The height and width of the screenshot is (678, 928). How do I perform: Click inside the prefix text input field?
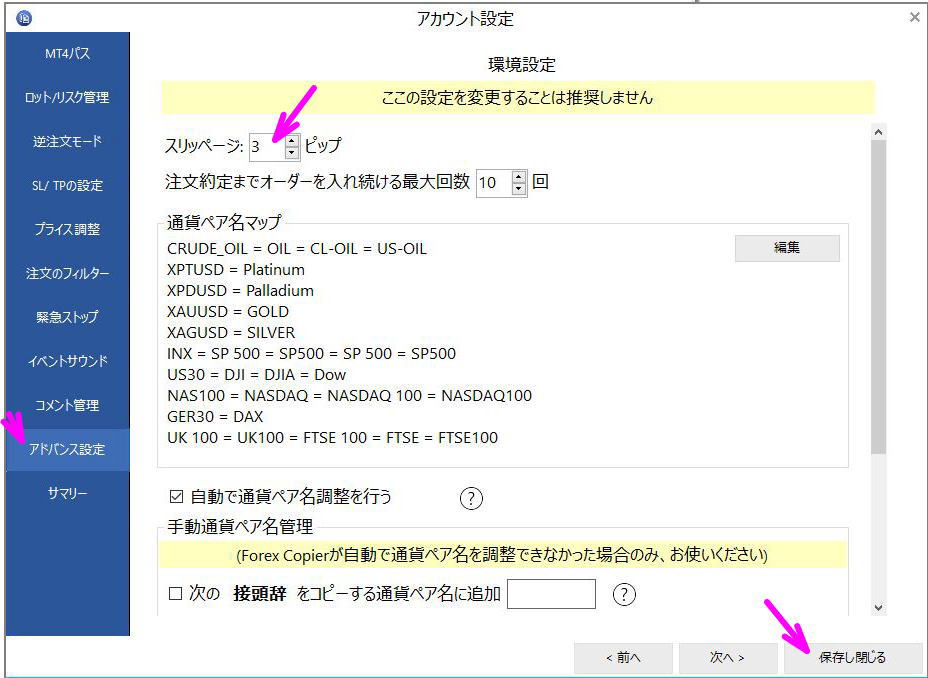(x=551, y=594)
